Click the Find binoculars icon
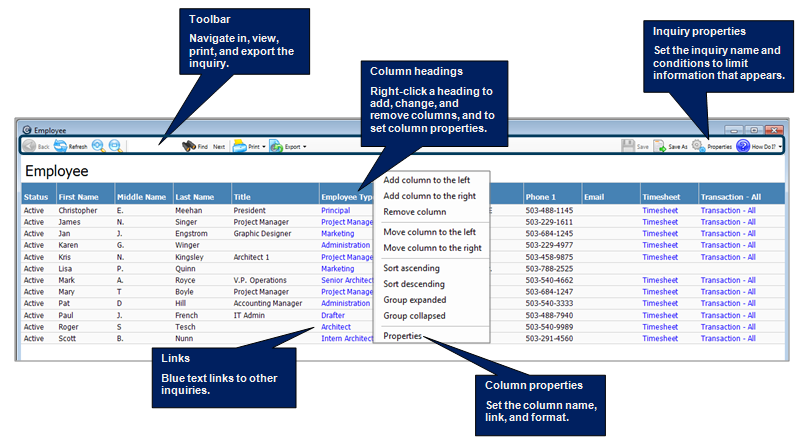This screenshot has width=810, height=446. pos(187,146)
